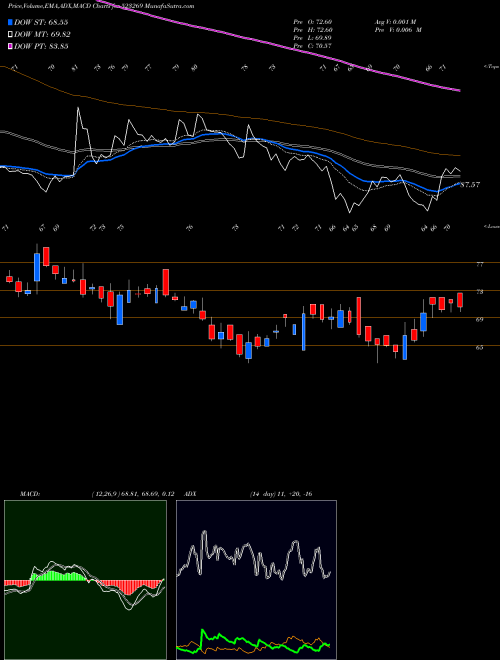Image resolution: width=500 pixels, height=660 pixels.
Task: Select the 'DOW PT: 83.85' legend label
Action: (41, 46)
